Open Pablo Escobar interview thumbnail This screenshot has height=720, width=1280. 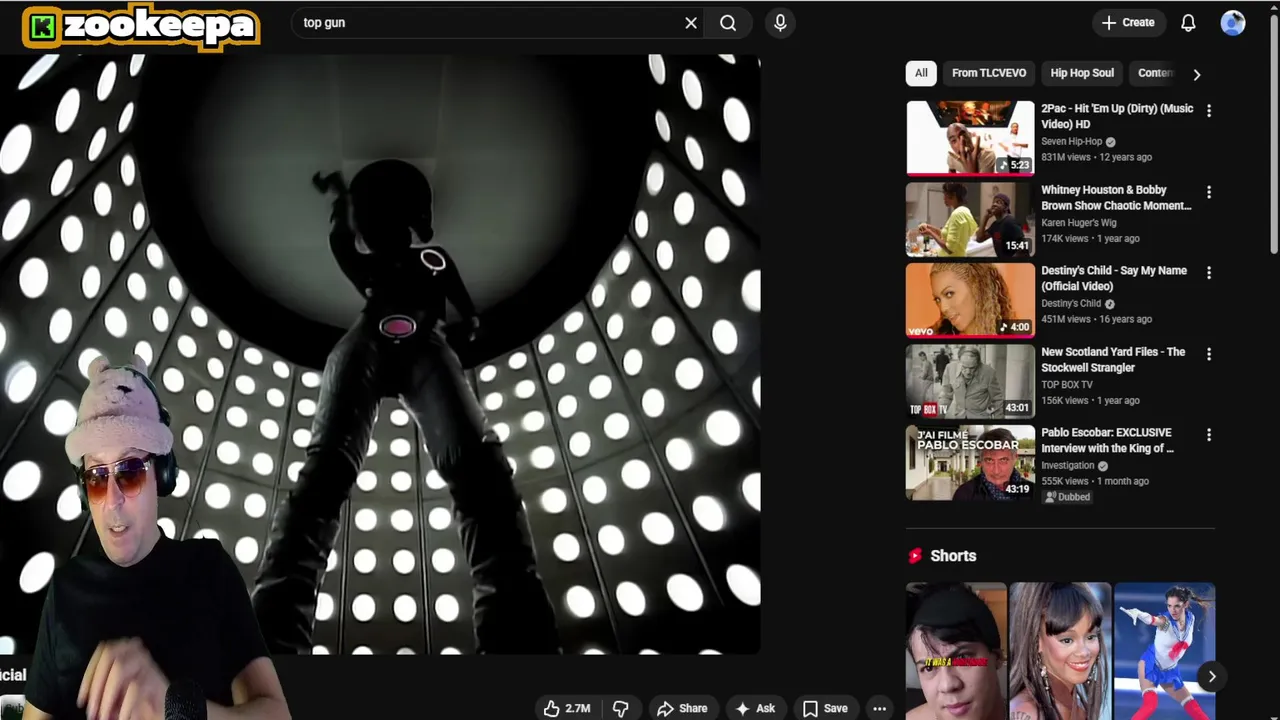pos(970,461)
